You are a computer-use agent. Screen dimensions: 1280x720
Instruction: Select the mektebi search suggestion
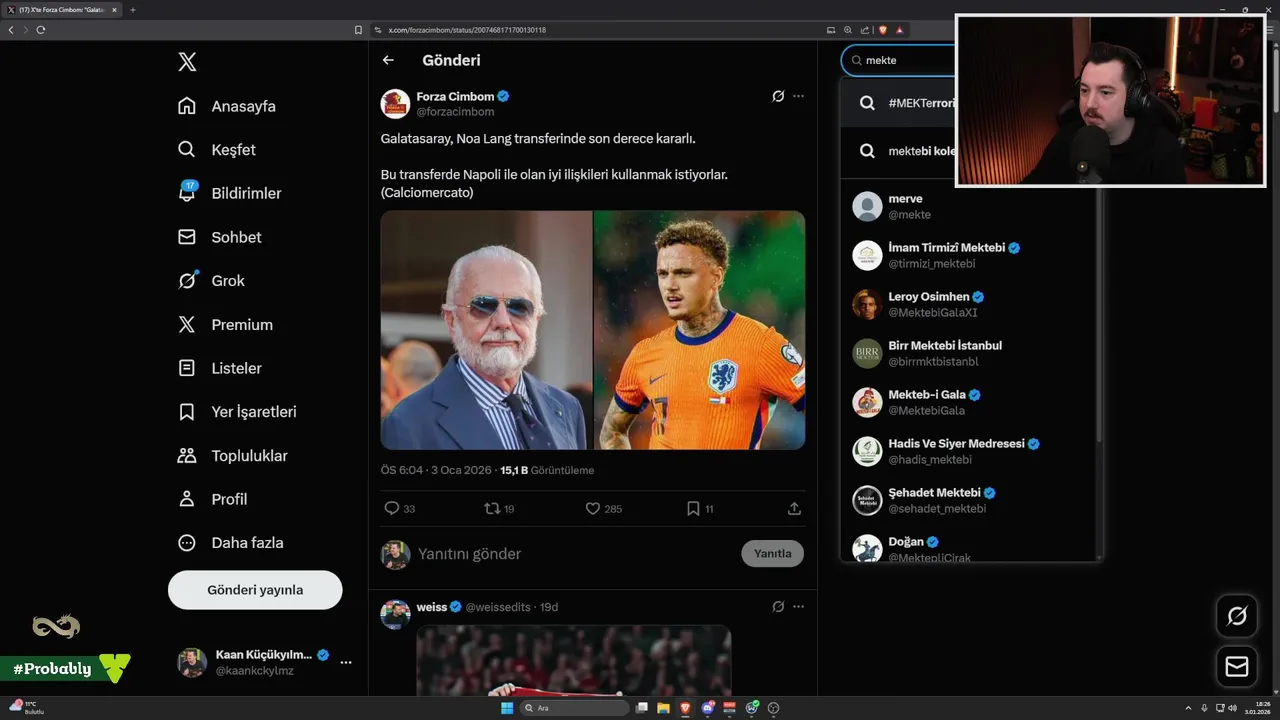pyautogui.click(x=898, y=151)
